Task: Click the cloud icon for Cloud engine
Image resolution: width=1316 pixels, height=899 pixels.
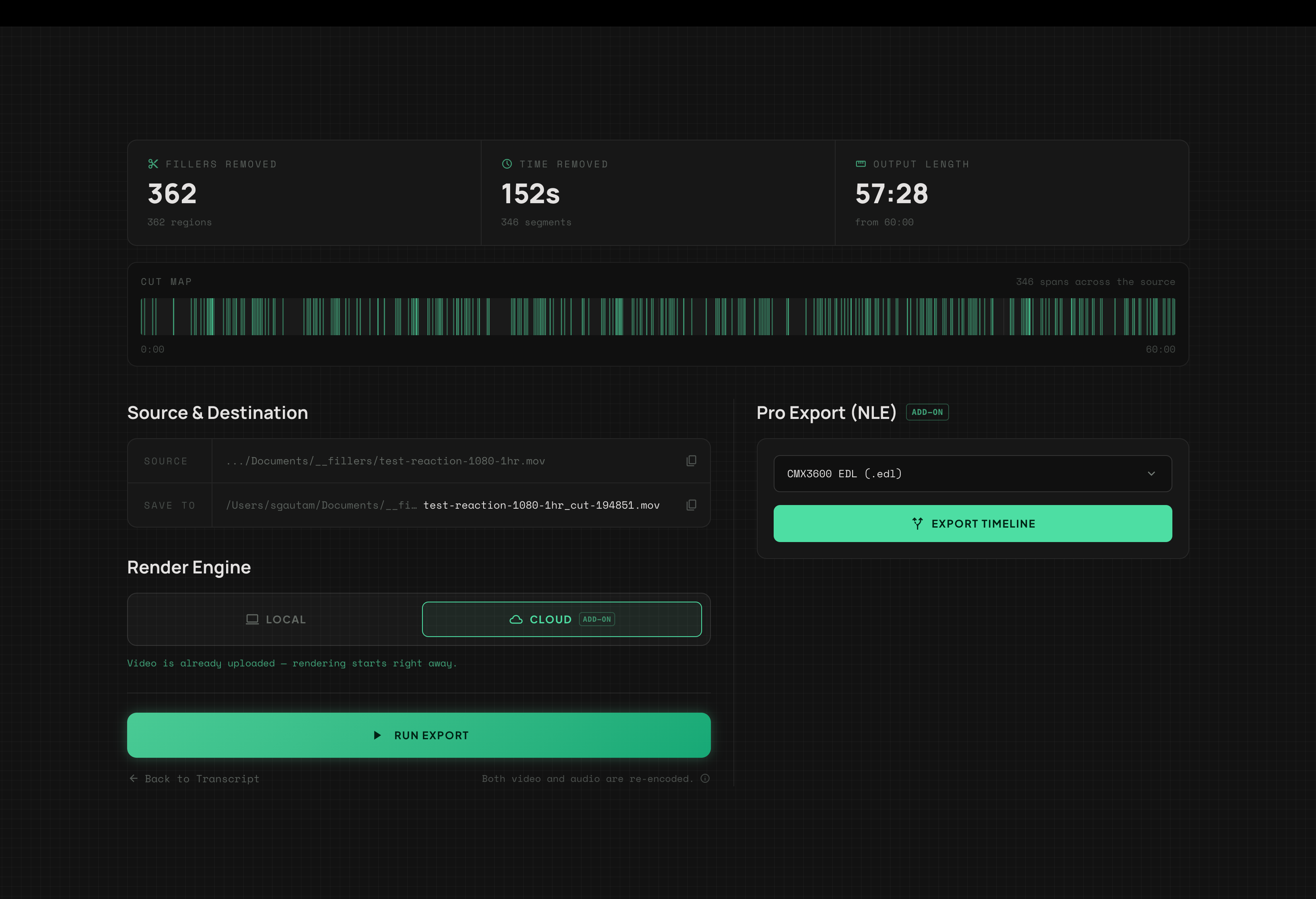Action: [516, 619]
